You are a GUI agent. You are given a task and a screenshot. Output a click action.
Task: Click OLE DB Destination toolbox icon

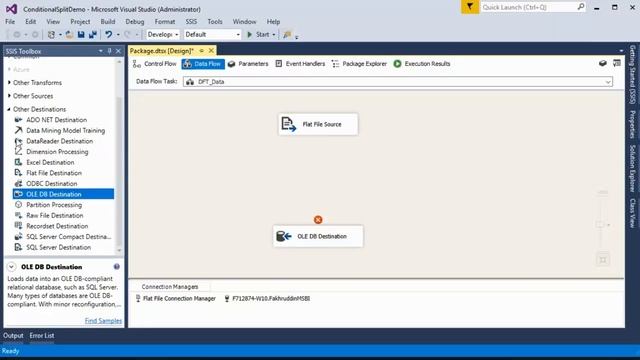pyautogui.click(x=18, y=194)
